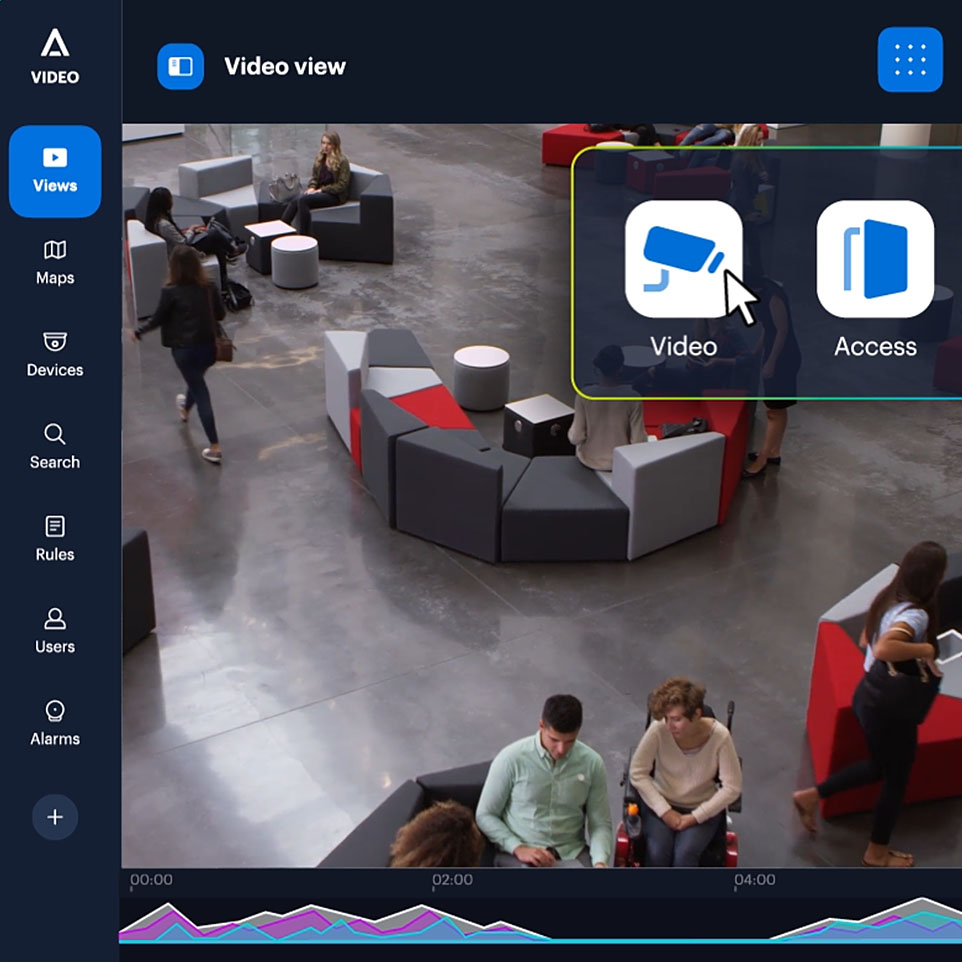Image resolution: width=962 pixels, height=962 pixels.
Task: Jump to 02:00 on the timeline
Action: pyautogui.click(x=452, y=880)
